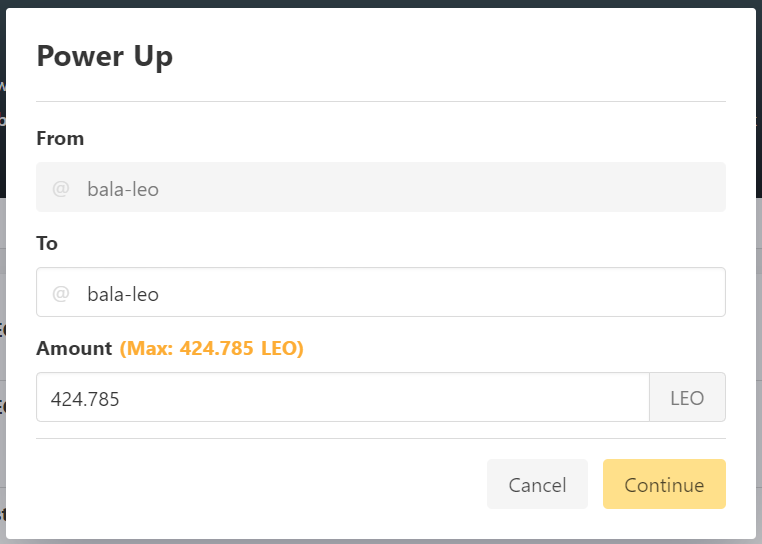762x544 pixels.
Task: Click the Max: 424.785 LEO link
Action: point(211,349)
